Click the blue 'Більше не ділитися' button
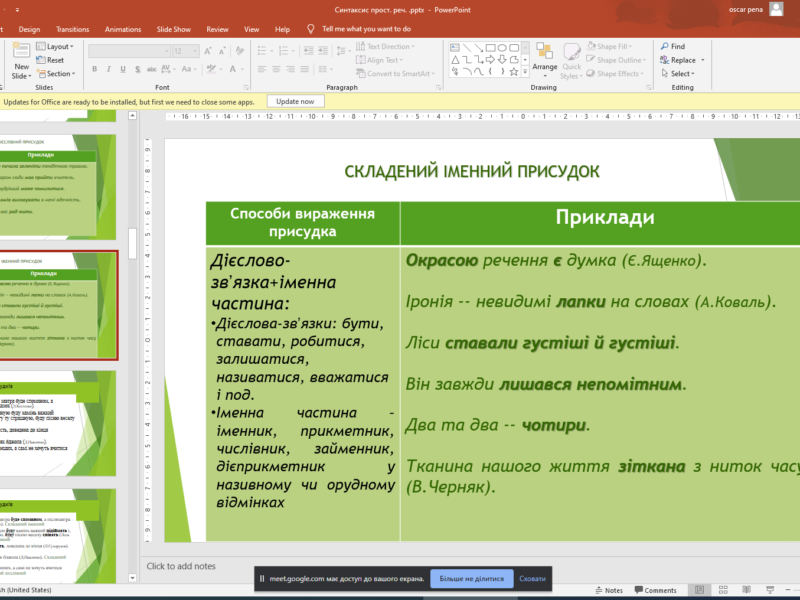800x600 pixels. 471,578
